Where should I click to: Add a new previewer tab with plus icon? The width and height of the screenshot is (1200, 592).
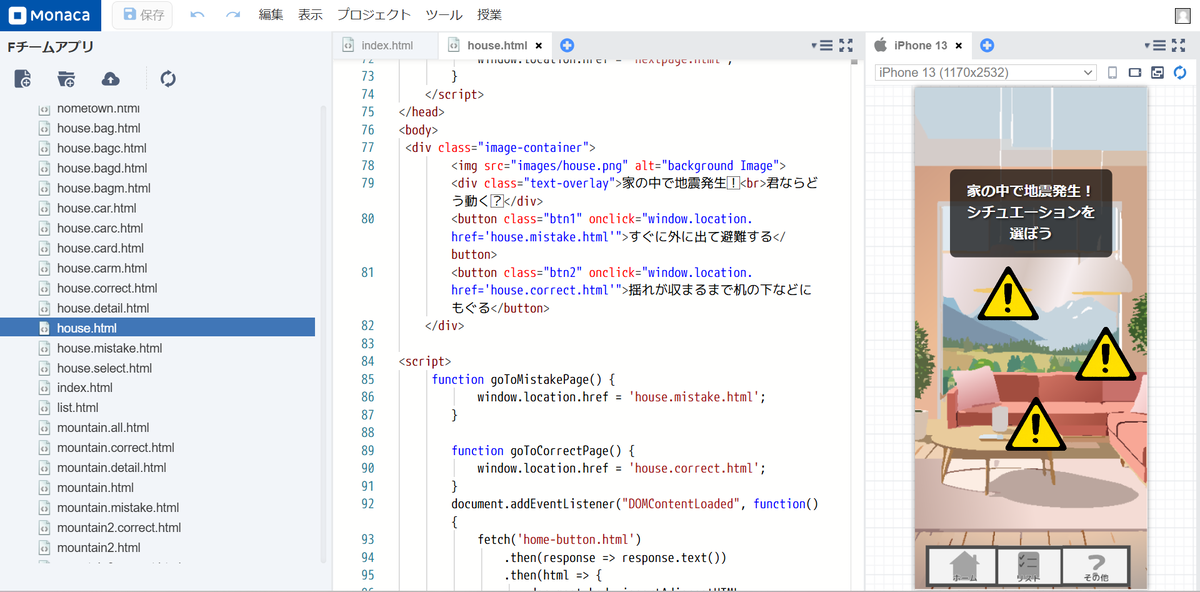tap(986, 45)
